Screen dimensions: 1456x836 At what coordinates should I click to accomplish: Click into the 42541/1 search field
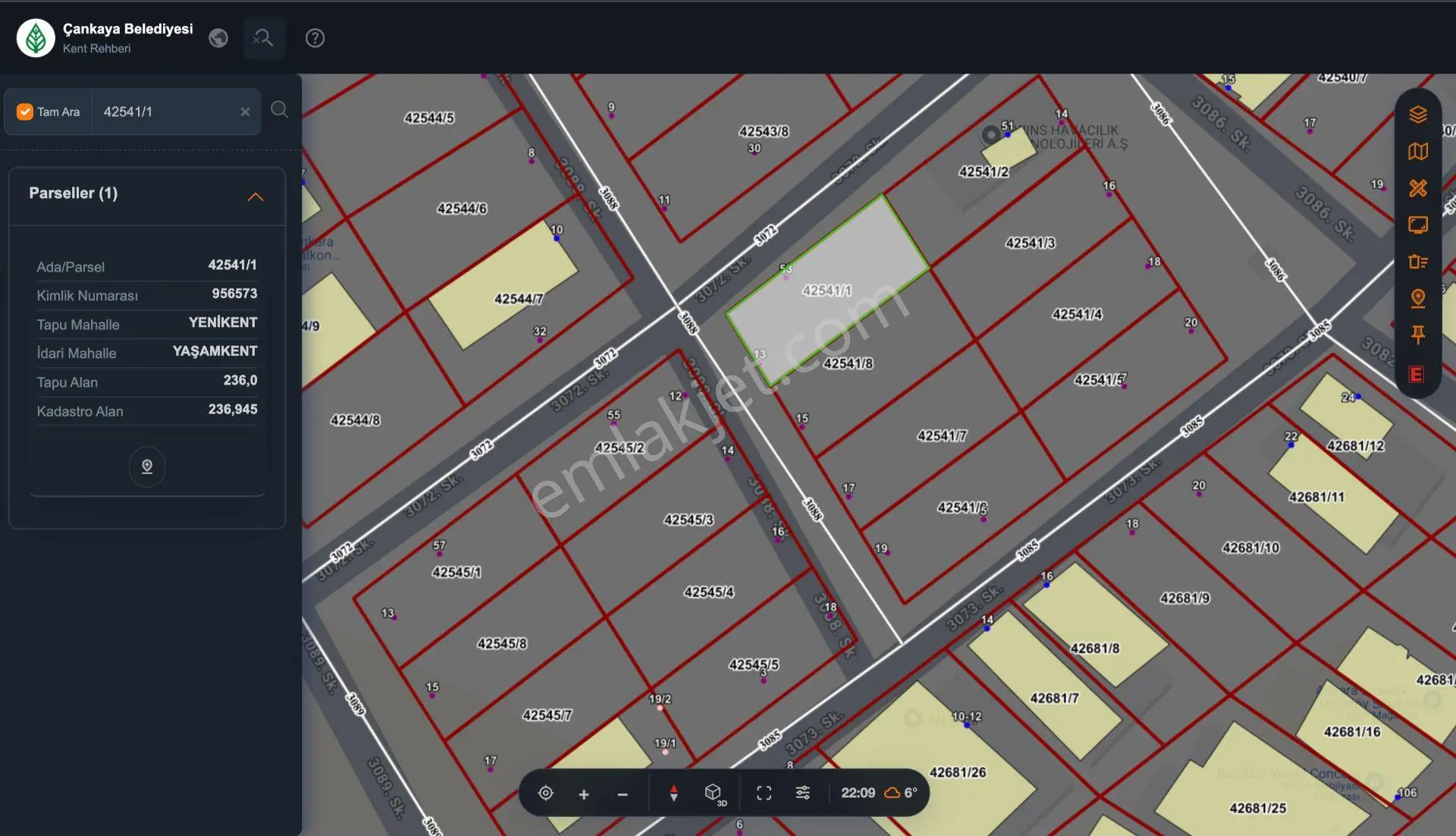167,112
